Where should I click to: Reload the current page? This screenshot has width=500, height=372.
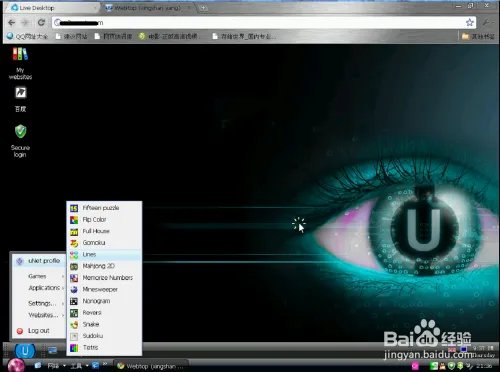click(41, 23)
